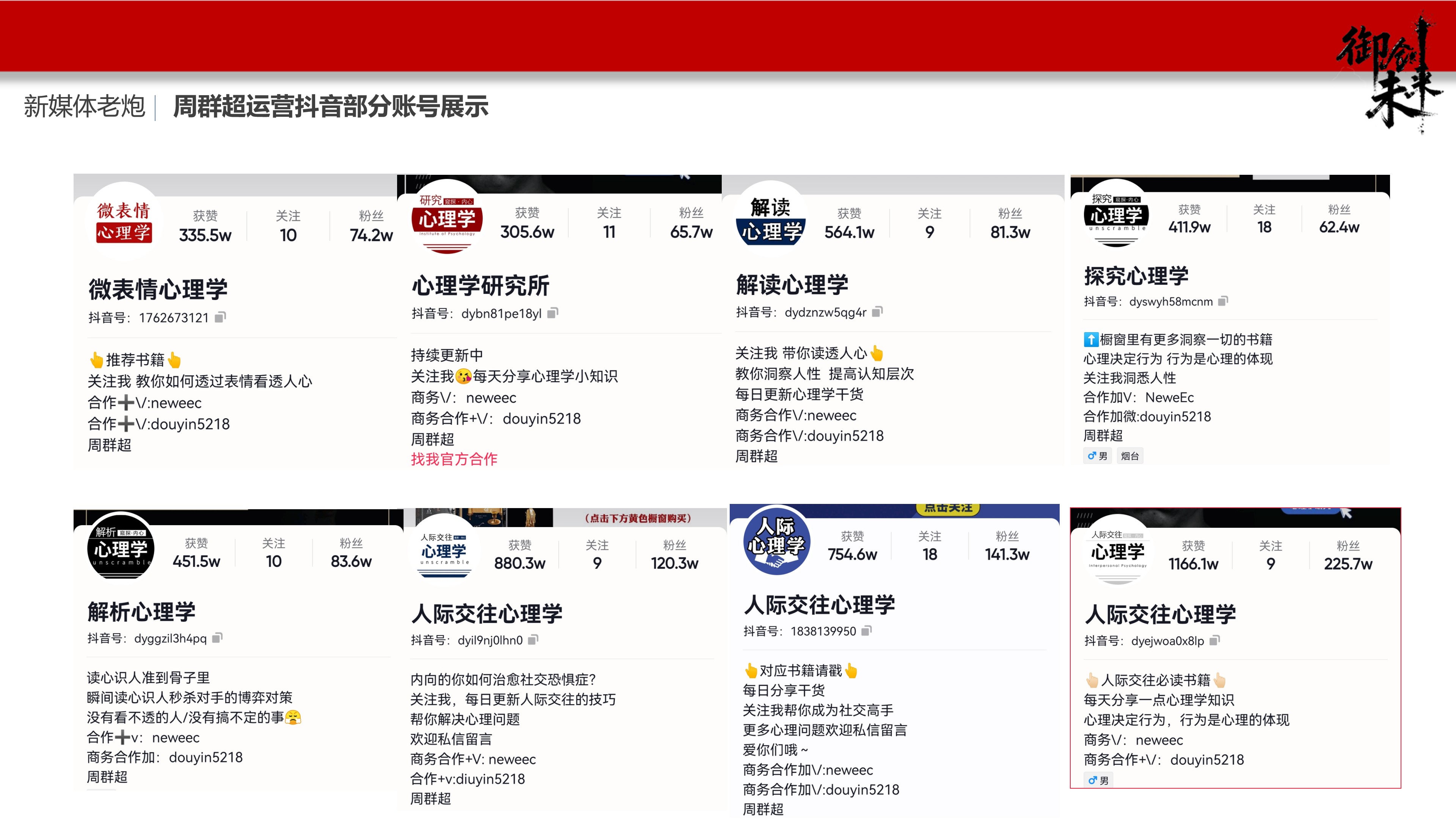Viewport: 1456px width, 819px height.
Task: Copy the Douyin ID dyil9nj0lhn0
Action: (x=491, y=640)
